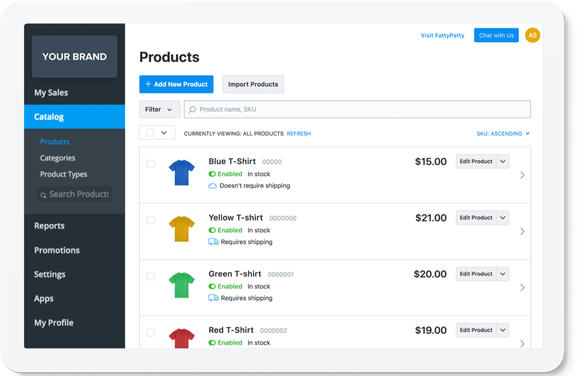Screen dimensions: 578x376
Task: Click the Red T-Shirt product name
Action: pyautogui.click(x=231, y=330)
